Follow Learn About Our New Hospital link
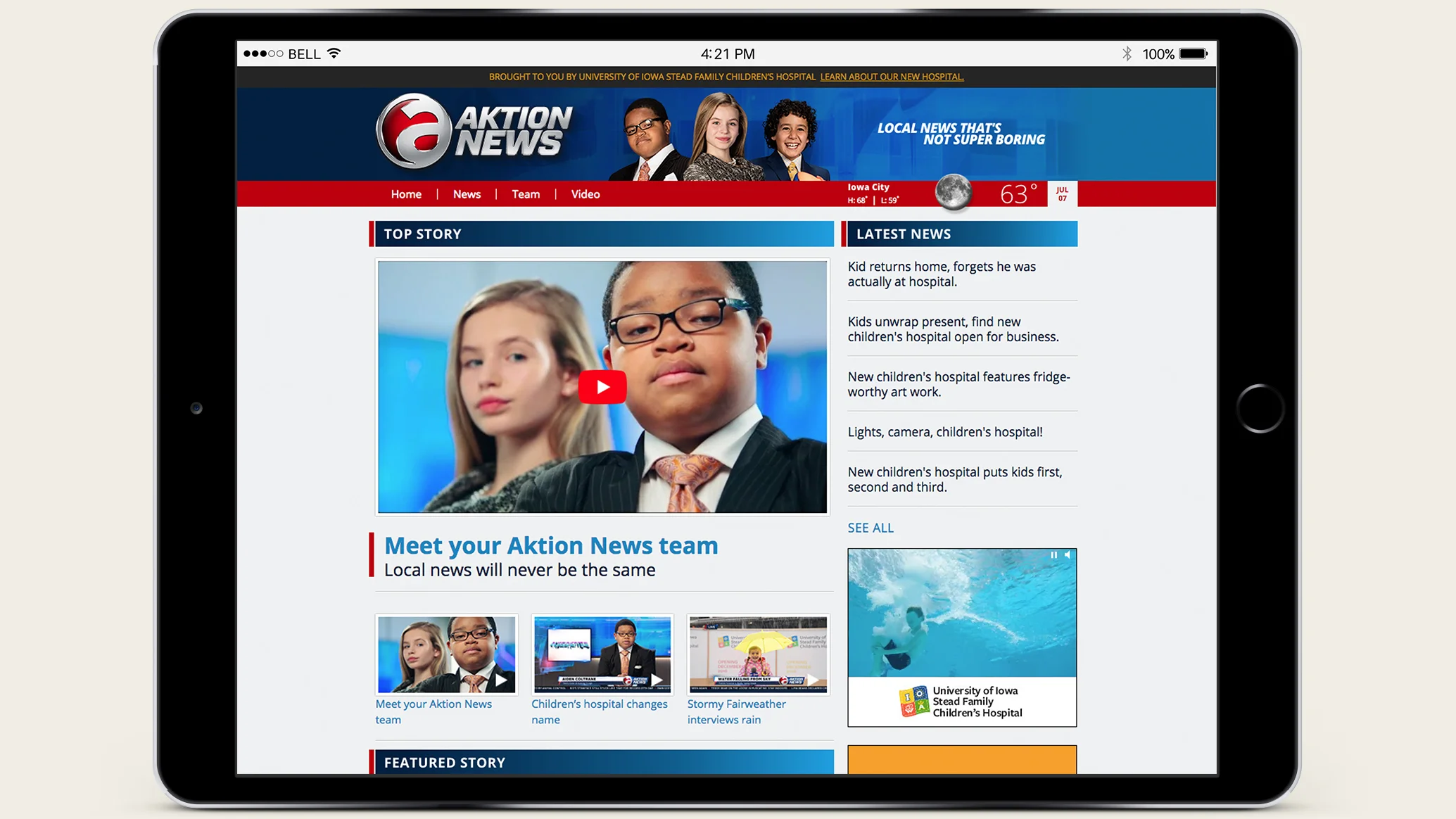 click(x=892, y=77)
